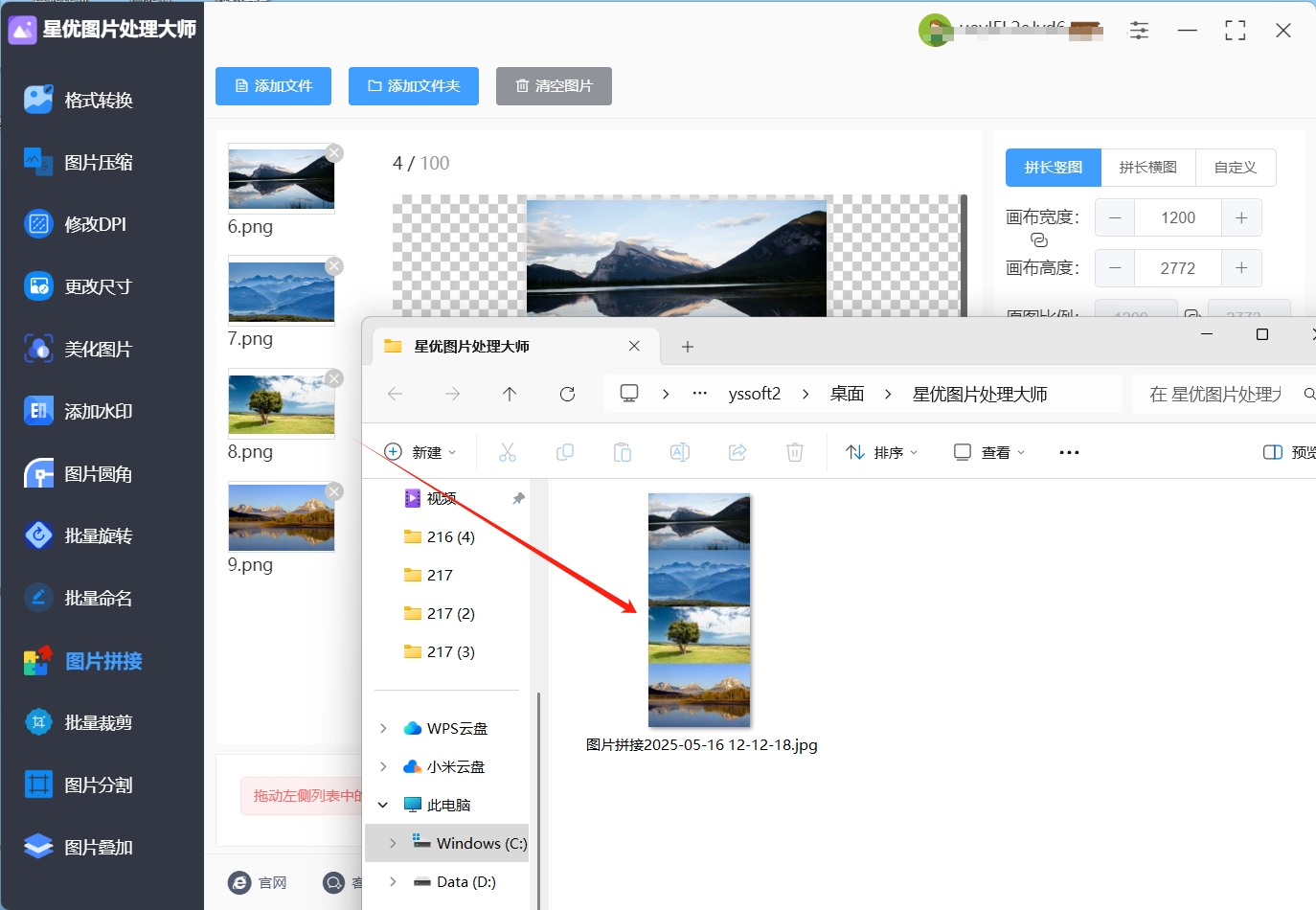Image resolution: width=1316 pixels, height=910 pixels.
Task: Click the yssoft2 breadcrumb segment
Action: click(x=755, y=394)
